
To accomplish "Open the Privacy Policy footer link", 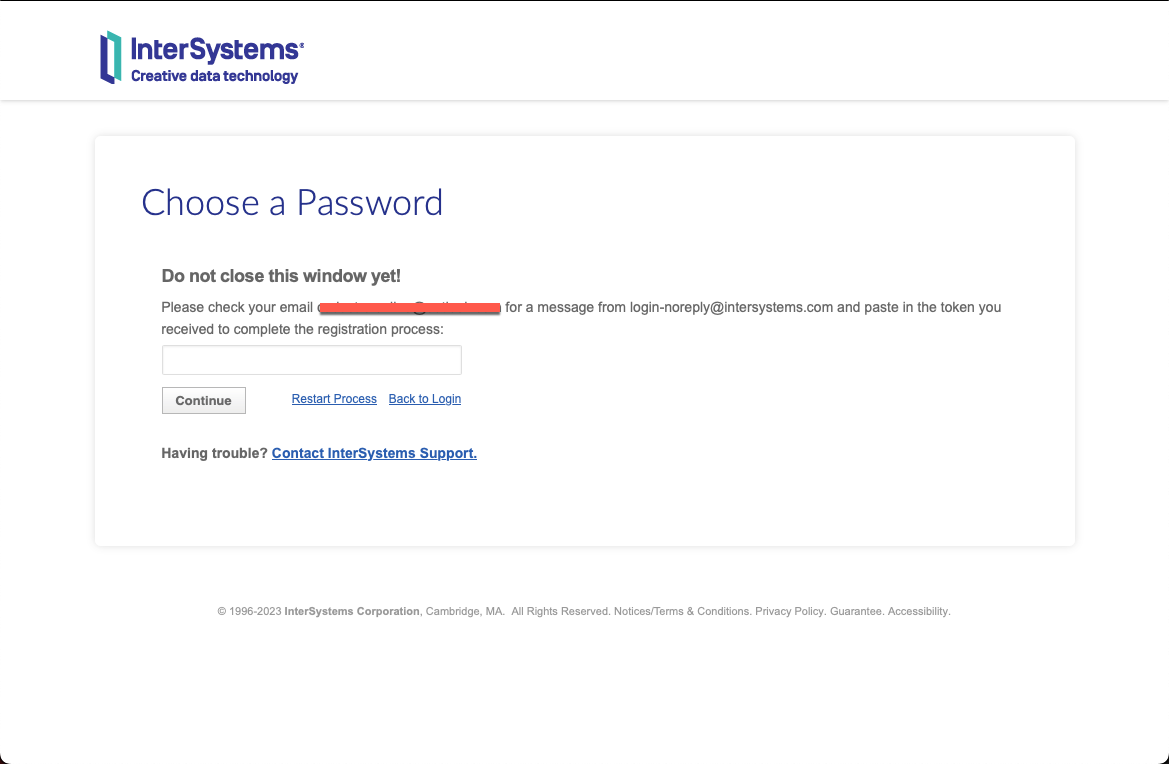I will [x=789, y=611].
